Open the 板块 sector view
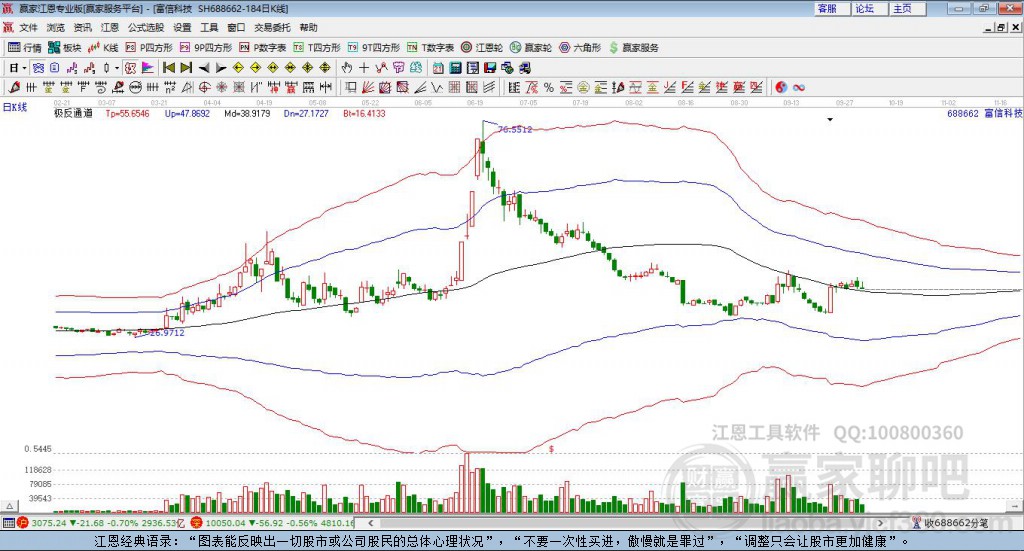 tap(64, 48)
